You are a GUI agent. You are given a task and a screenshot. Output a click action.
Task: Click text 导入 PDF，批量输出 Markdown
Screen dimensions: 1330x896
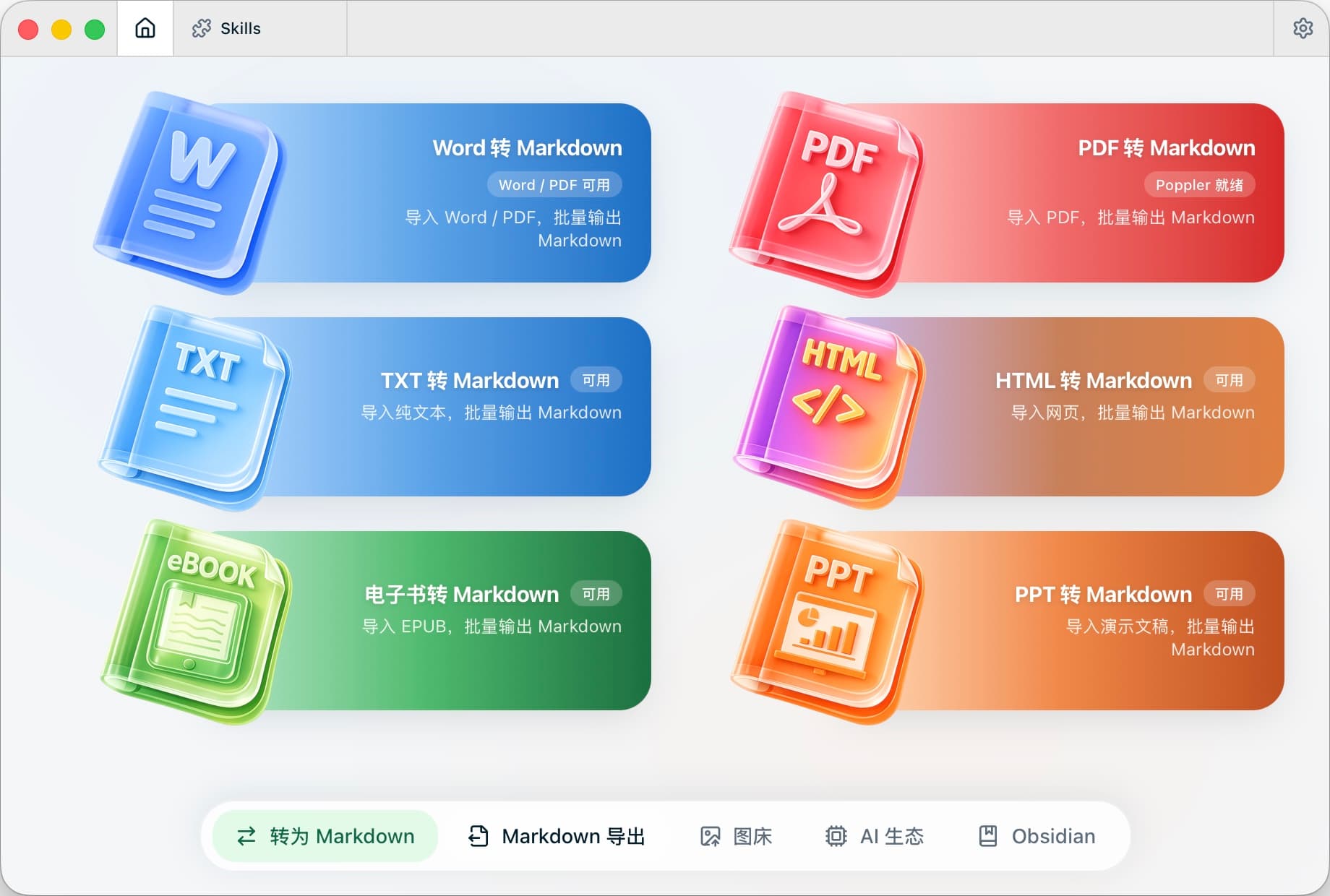click(x=1130, y=217)
